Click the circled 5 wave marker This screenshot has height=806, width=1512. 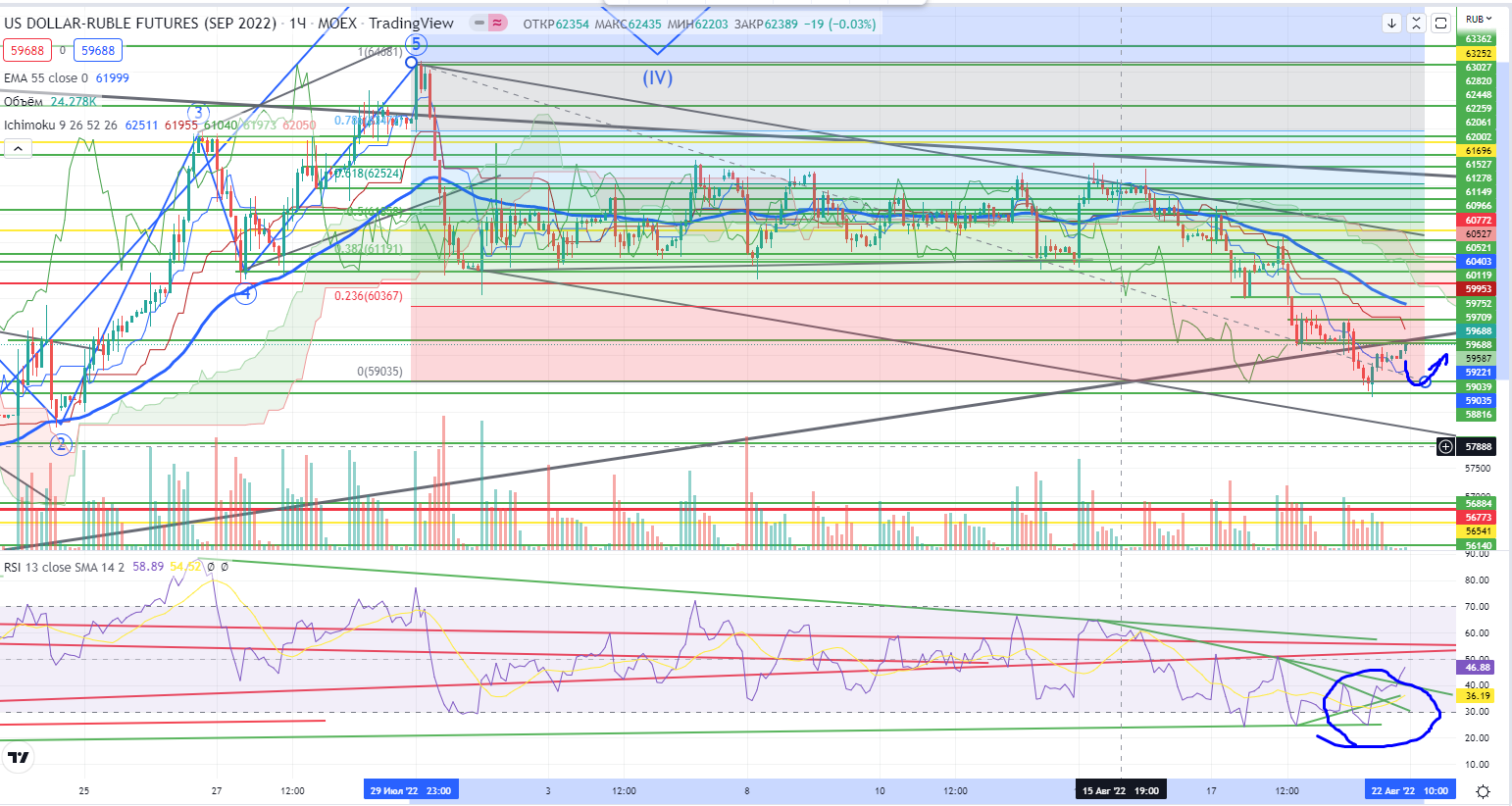pyautogui.click(x=417, y=44)
